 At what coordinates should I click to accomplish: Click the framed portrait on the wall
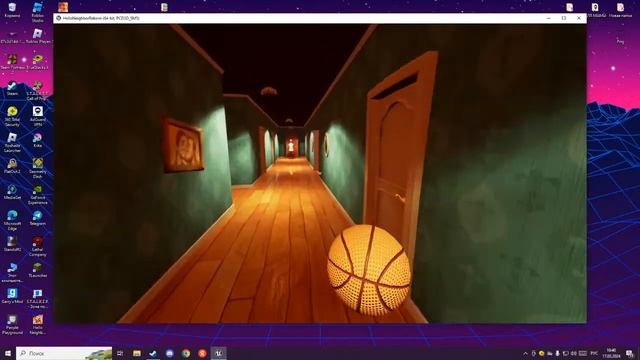point(183,146)
